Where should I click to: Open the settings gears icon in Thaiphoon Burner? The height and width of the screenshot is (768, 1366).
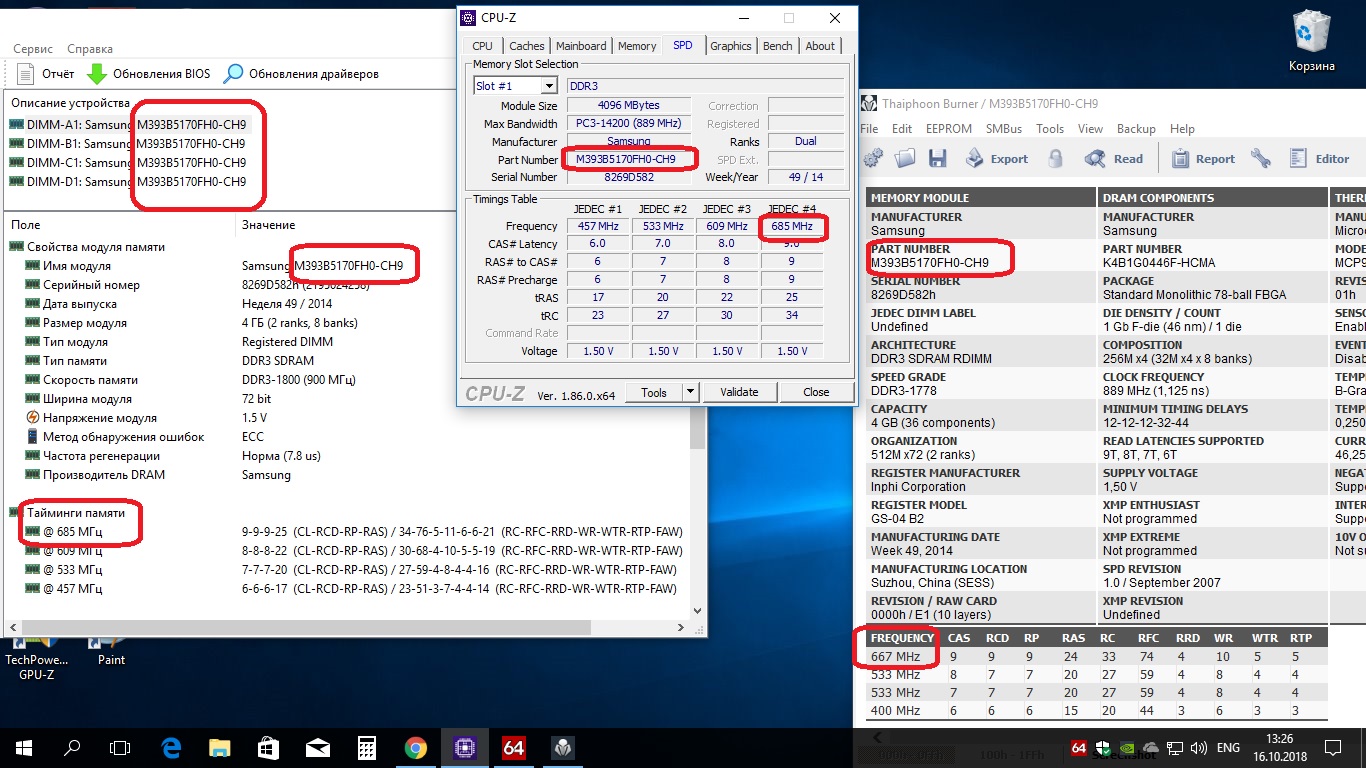873,158
